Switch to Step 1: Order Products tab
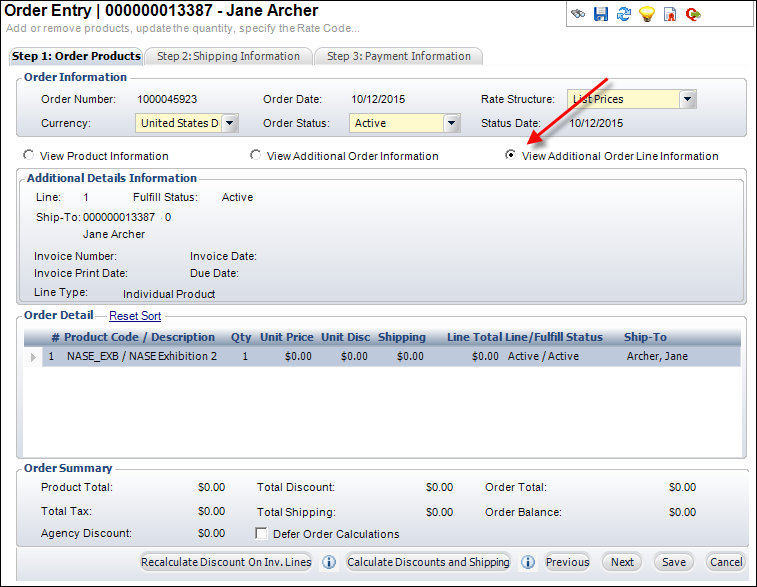 coord(76,56)
